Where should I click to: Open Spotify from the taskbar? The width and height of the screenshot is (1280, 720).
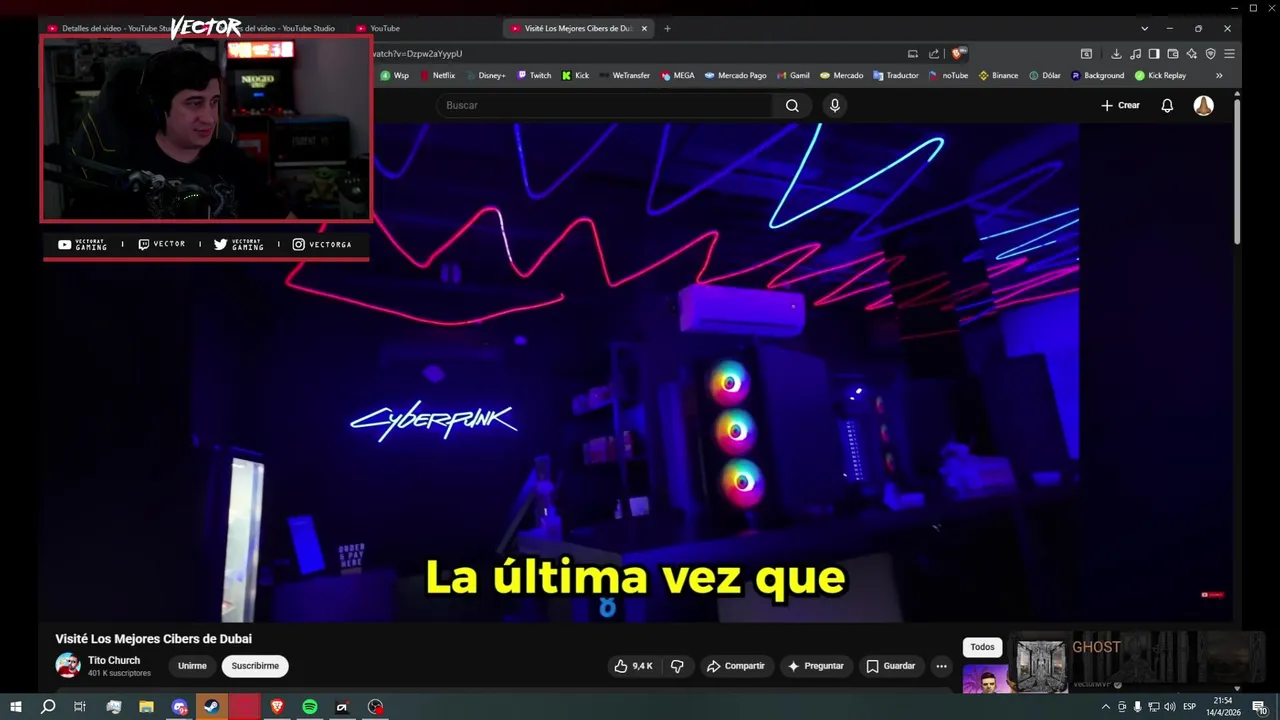(310, 707)
